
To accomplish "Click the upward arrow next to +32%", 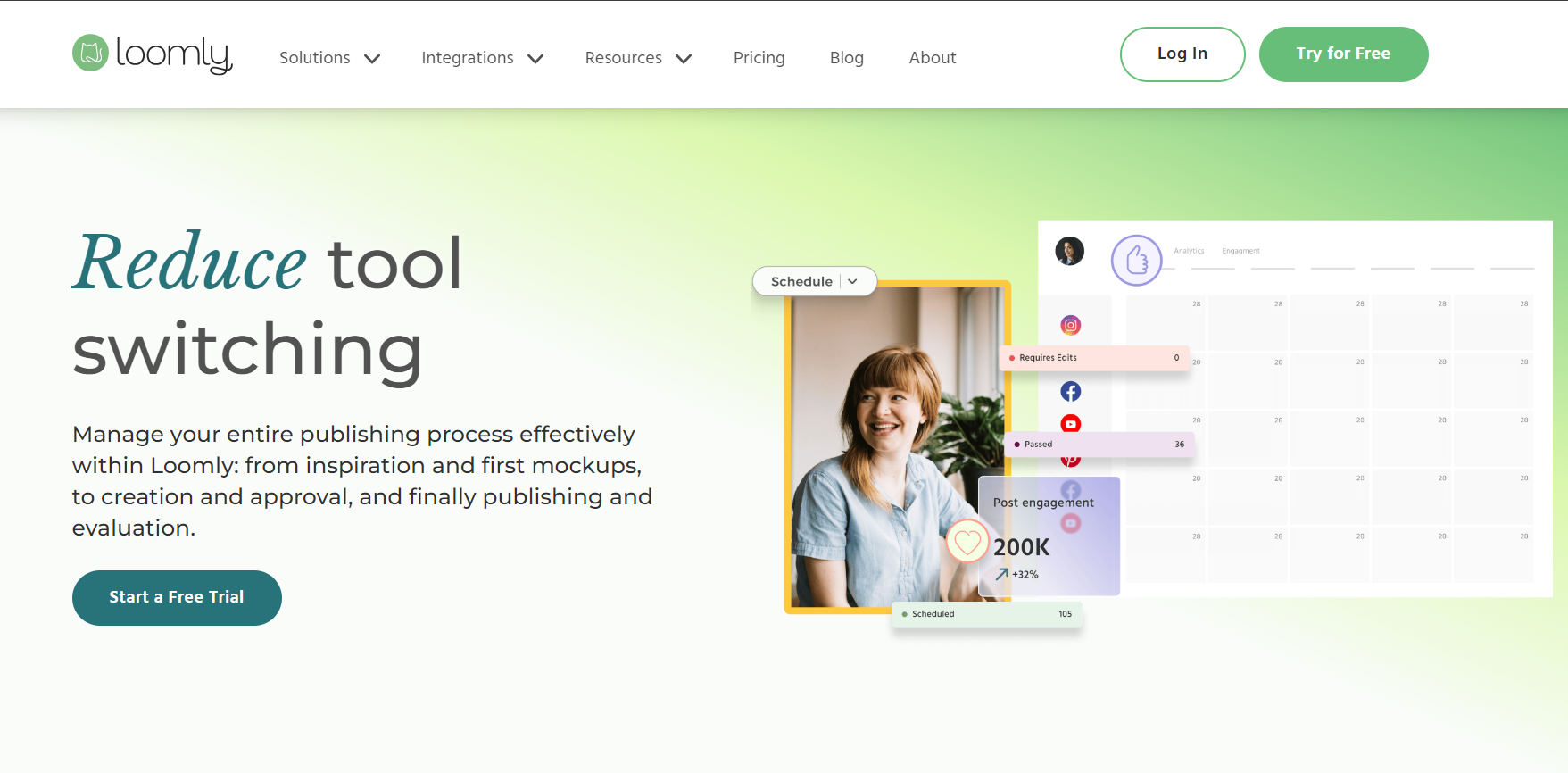I will tap(1002, 574).
